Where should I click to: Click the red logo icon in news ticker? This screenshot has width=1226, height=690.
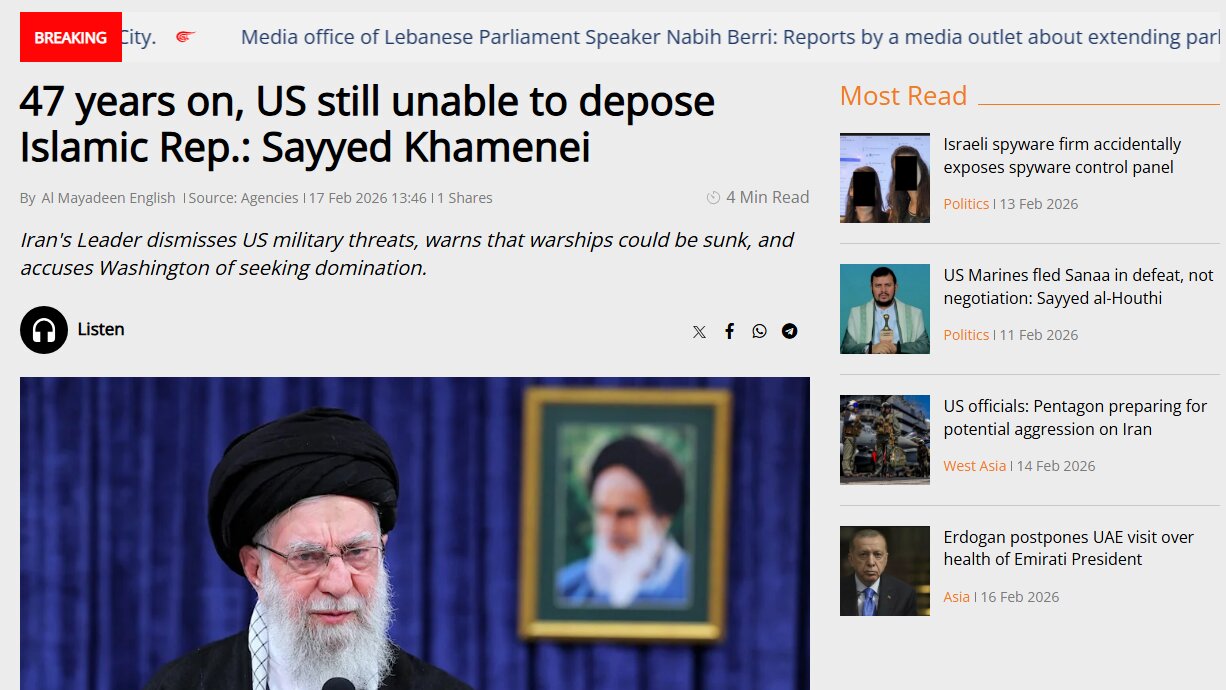point(185,37)
